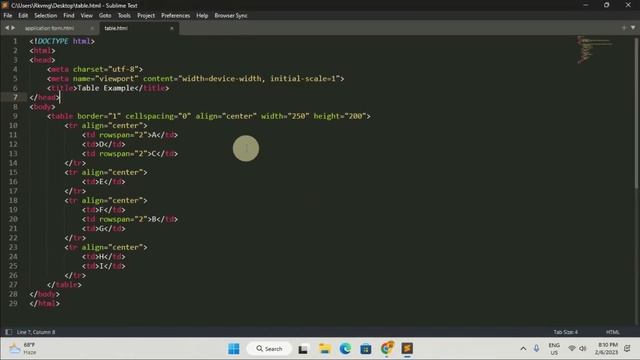The image size is (640, 360).
Task: Go to the next tab with right arrow
Action: click(x=13, y=28)
